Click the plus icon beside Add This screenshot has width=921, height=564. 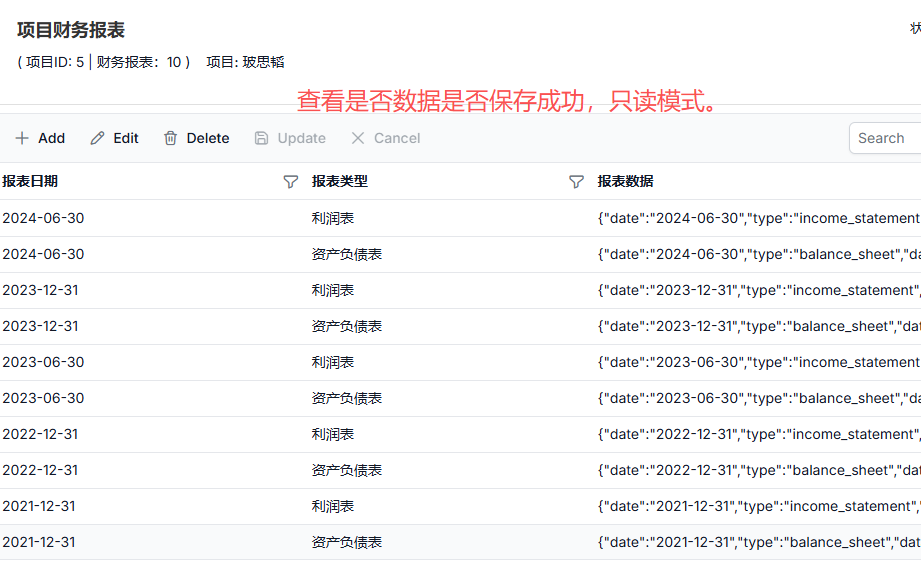coord(22,138)
